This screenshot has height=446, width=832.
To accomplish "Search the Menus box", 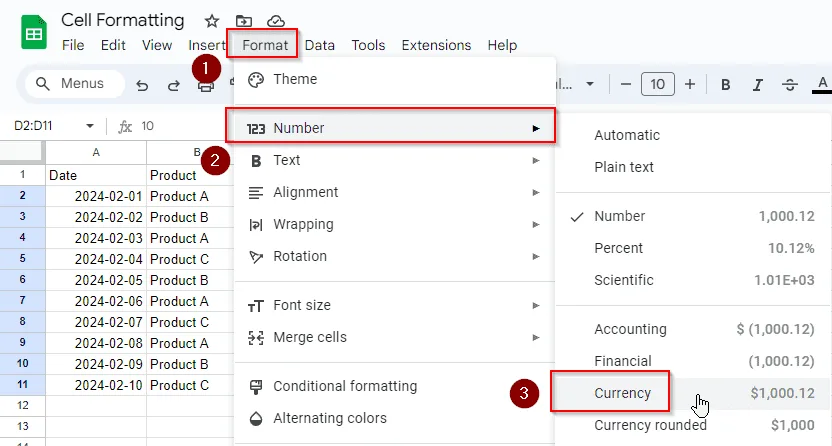I will (75, 84).
